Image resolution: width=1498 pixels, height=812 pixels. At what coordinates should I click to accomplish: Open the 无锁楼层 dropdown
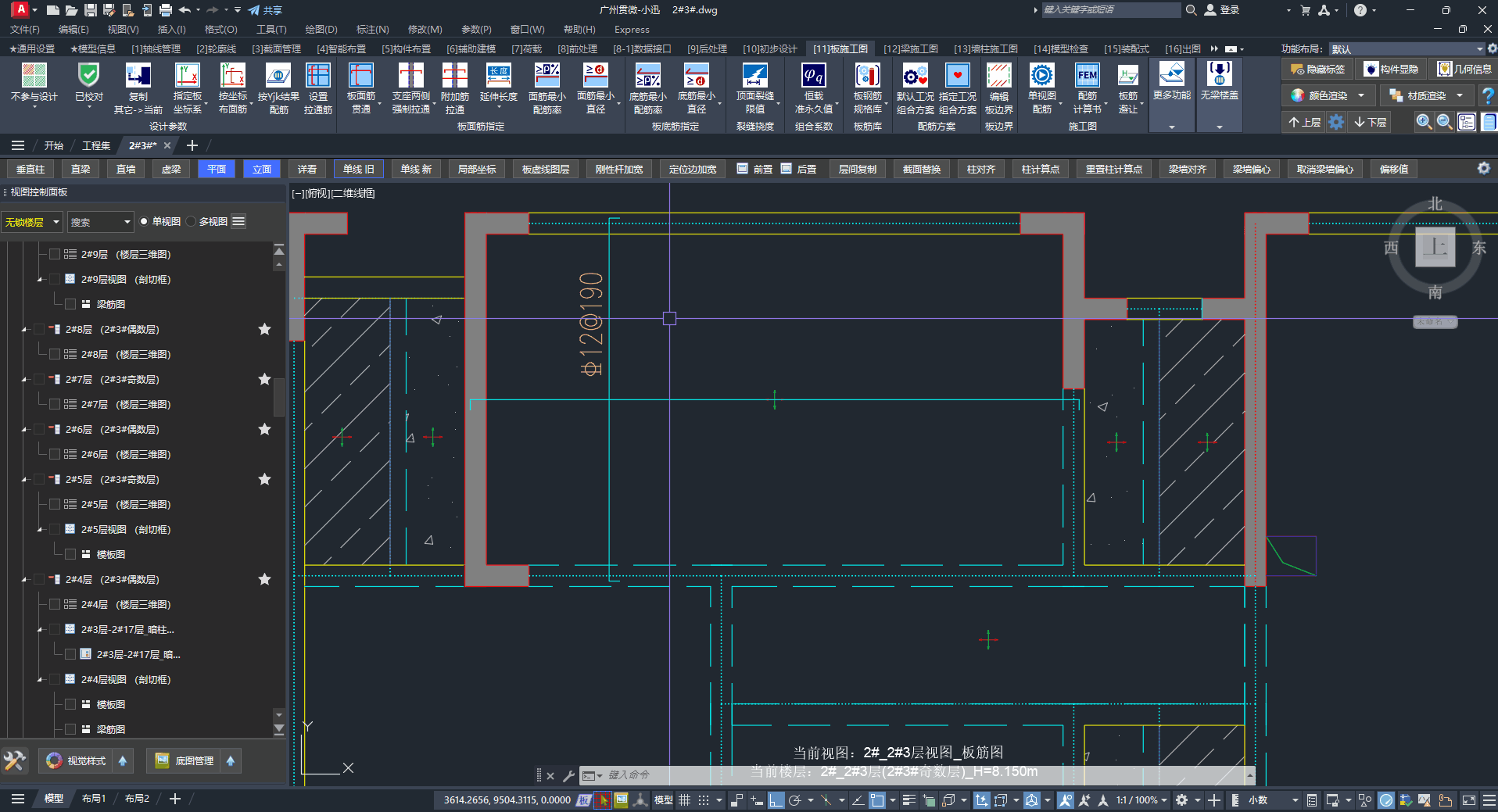point(32,222)
